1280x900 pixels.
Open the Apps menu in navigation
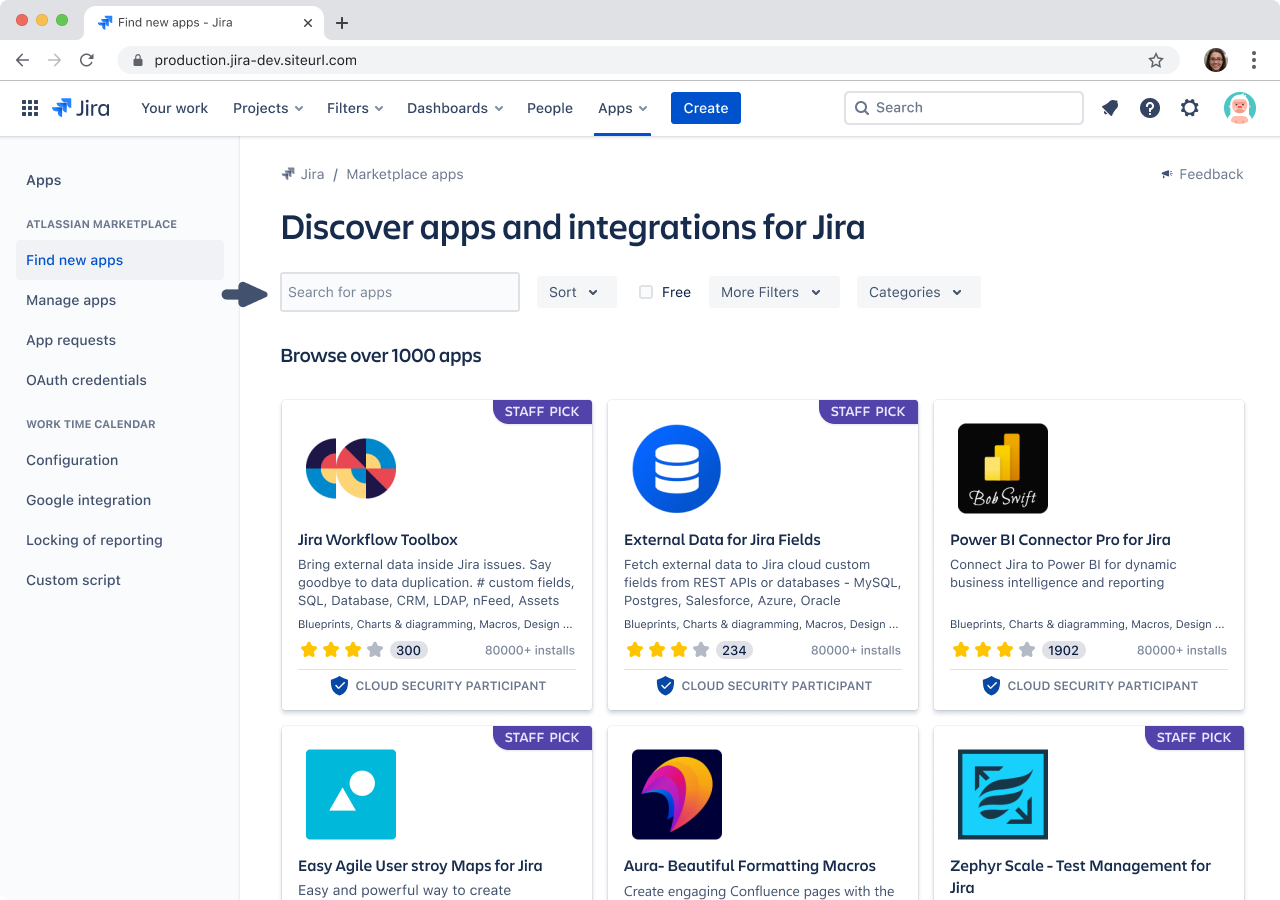point(622,108)
